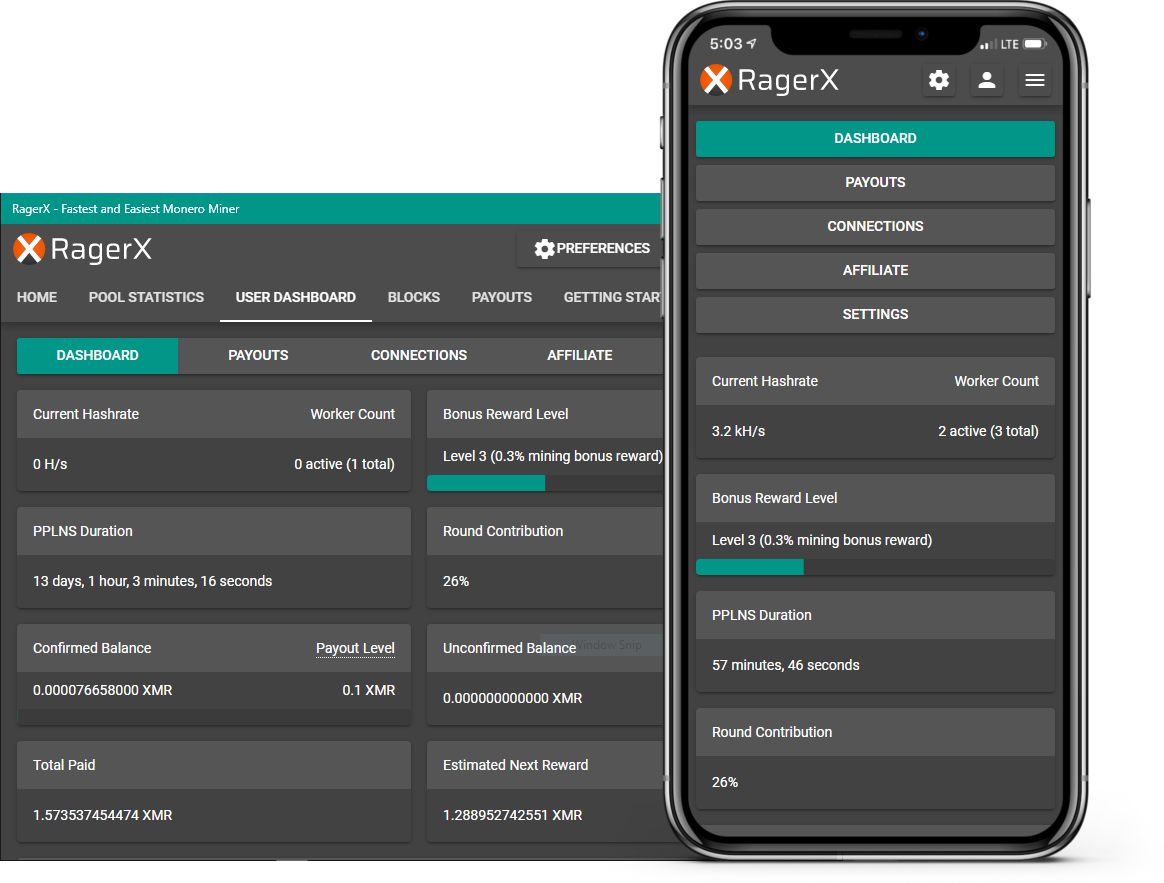Click 'Estimated Next Reward' card header
Image resolution: width=1164 pixels, height=883 pixels.
(x=545, y=765)
